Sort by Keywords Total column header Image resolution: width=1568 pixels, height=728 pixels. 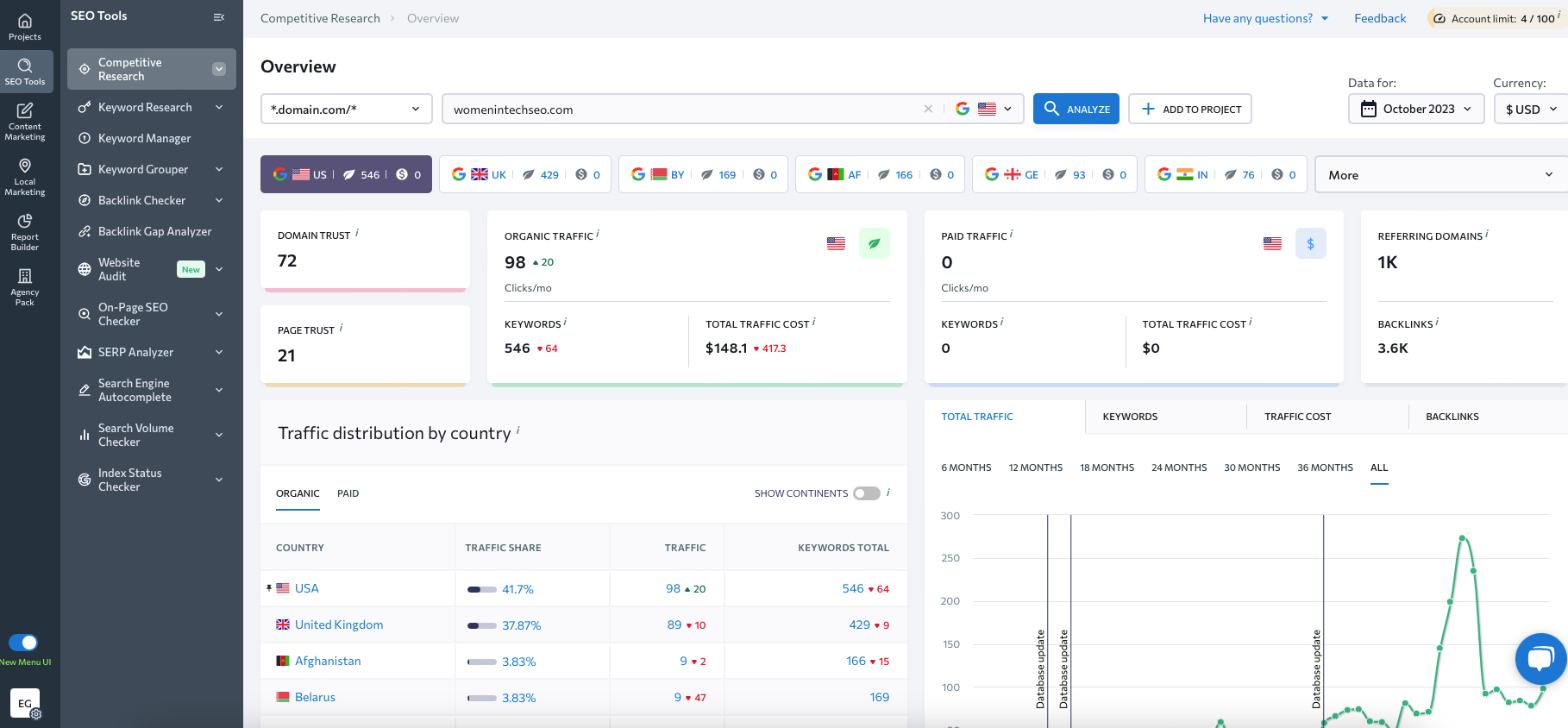844,548
